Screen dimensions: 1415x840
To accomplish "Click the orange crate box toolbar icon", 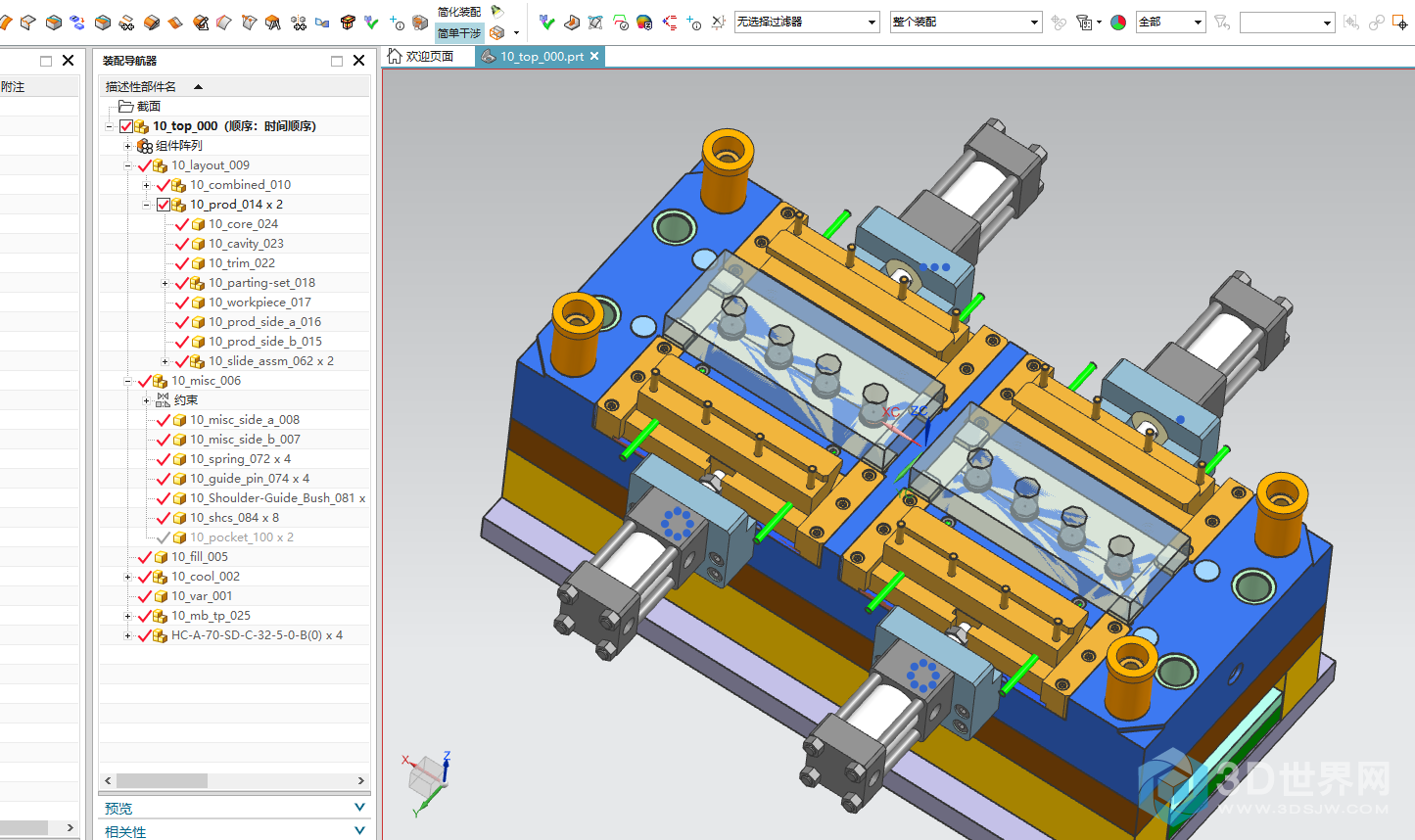I will pyautogui.click(x=348, y=23).
